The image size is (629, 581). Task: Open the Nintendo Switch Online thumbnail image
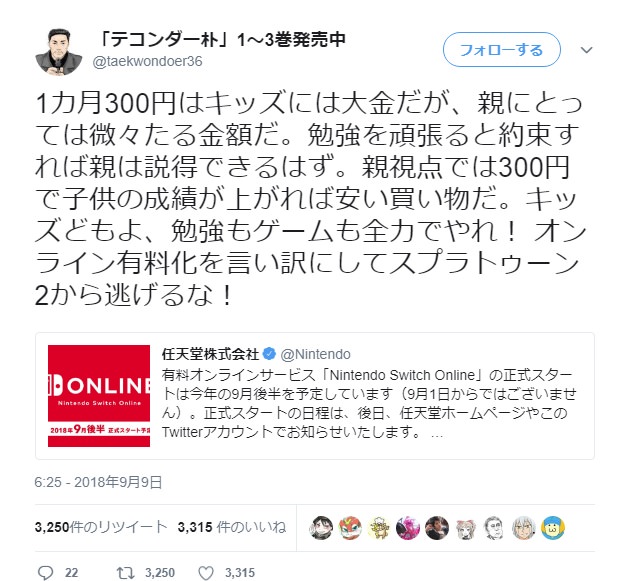(x=99, y=396)
